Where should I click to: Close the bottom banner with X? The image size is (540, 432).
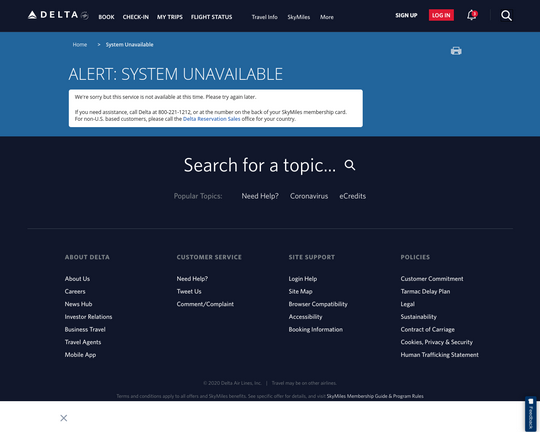64,418
